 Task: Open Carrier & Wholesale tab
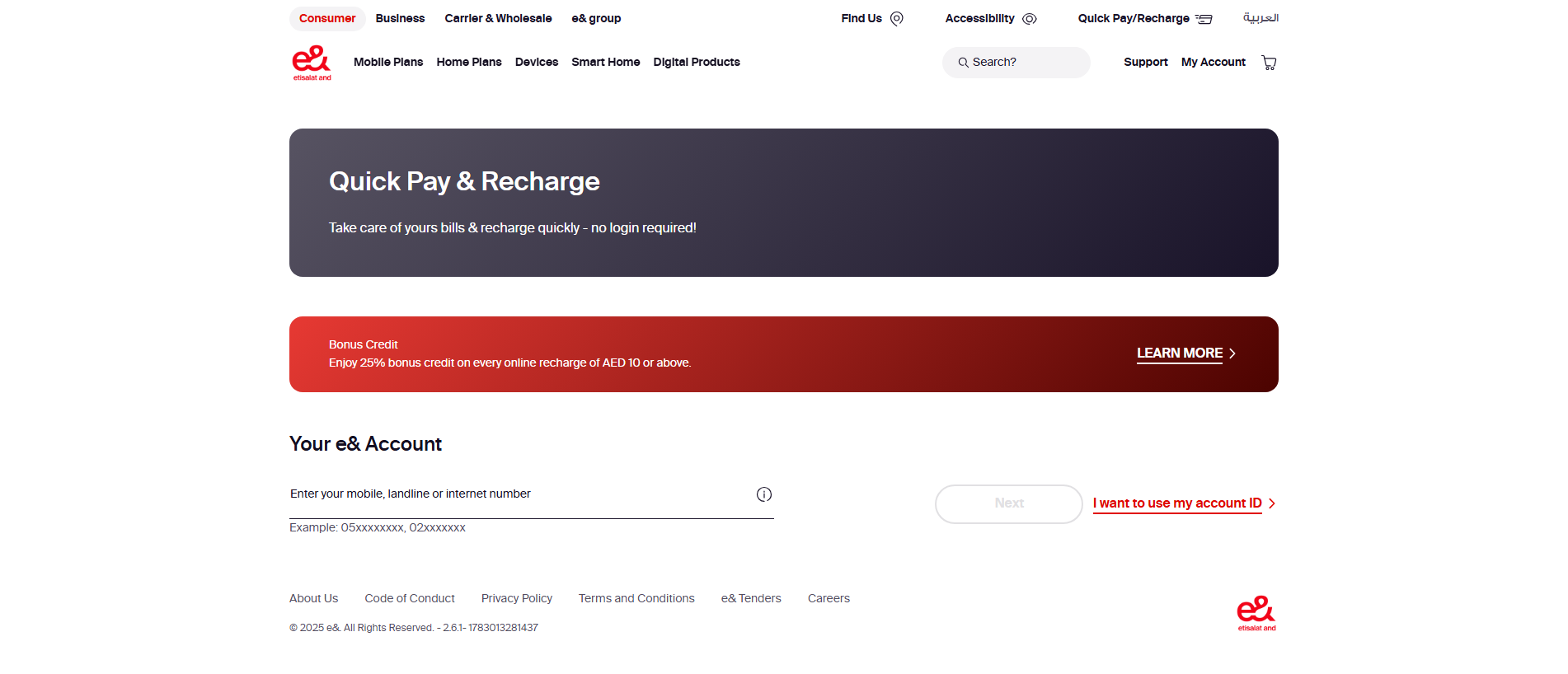point(498,18)
